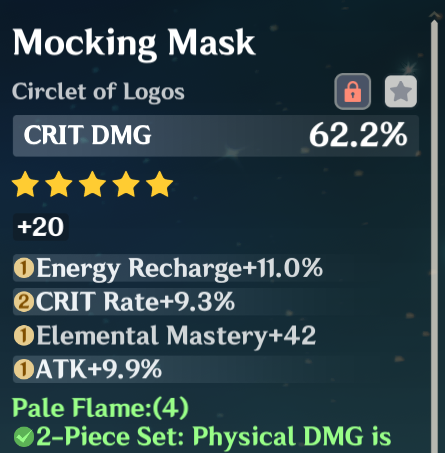Click the Mocking Mask title
The height and width of the screenshot is (453, 445).
click(134, 43)
